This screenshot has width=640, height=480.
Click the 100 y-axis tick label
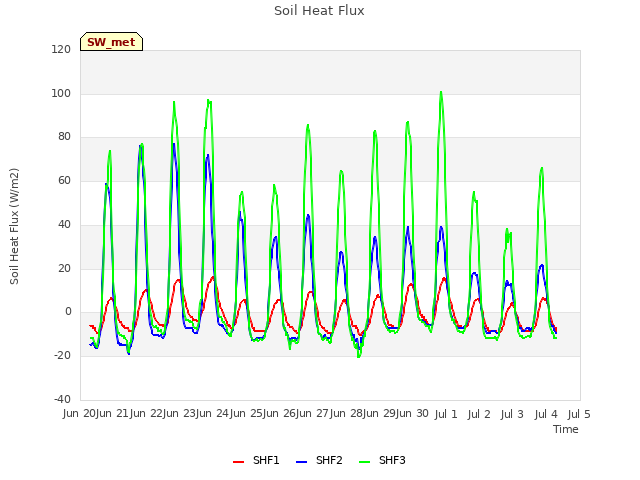point(61,93)
